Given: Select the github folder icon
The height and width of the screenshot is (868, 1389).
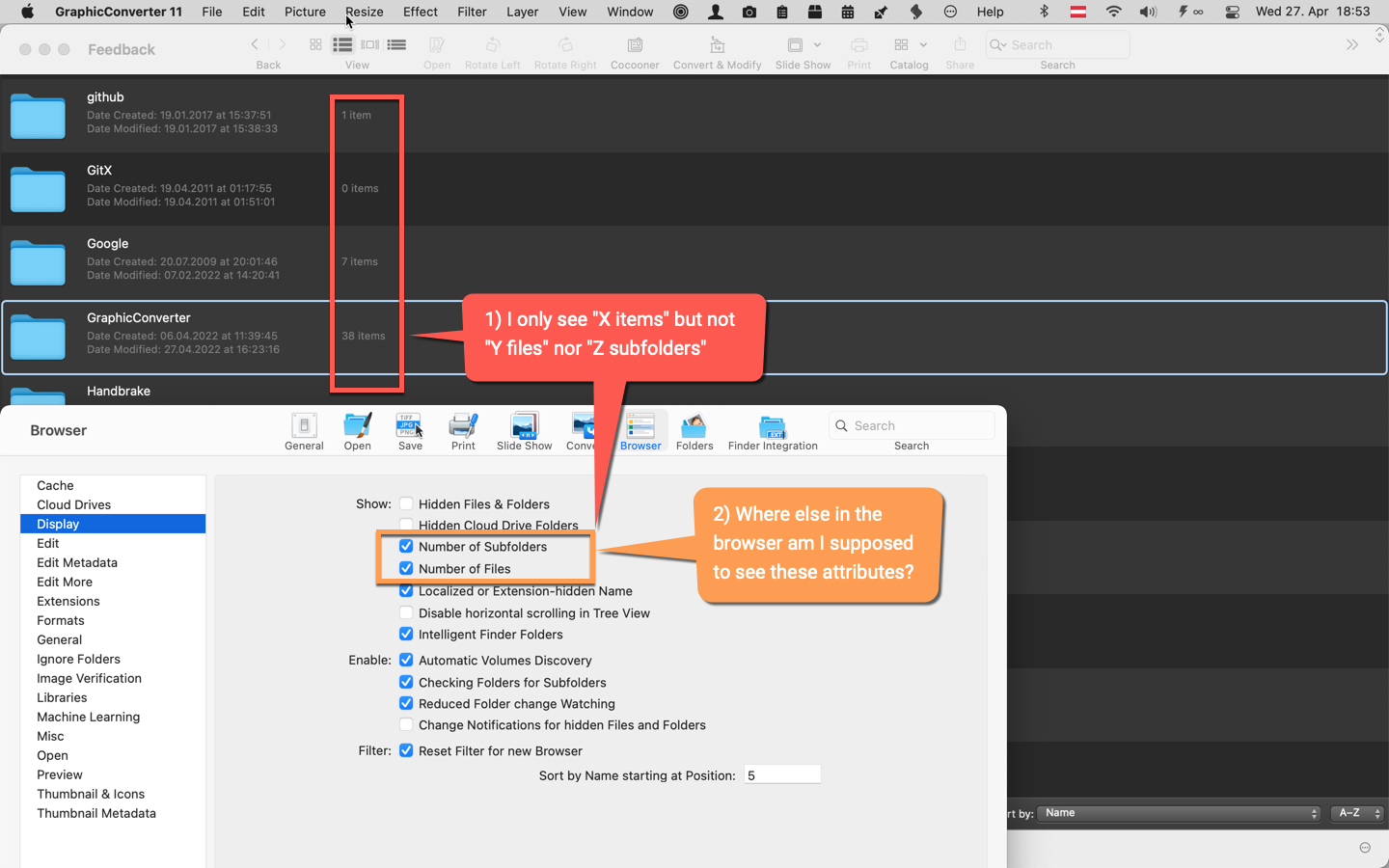Looking at the screenshot, I should [38, 117].
